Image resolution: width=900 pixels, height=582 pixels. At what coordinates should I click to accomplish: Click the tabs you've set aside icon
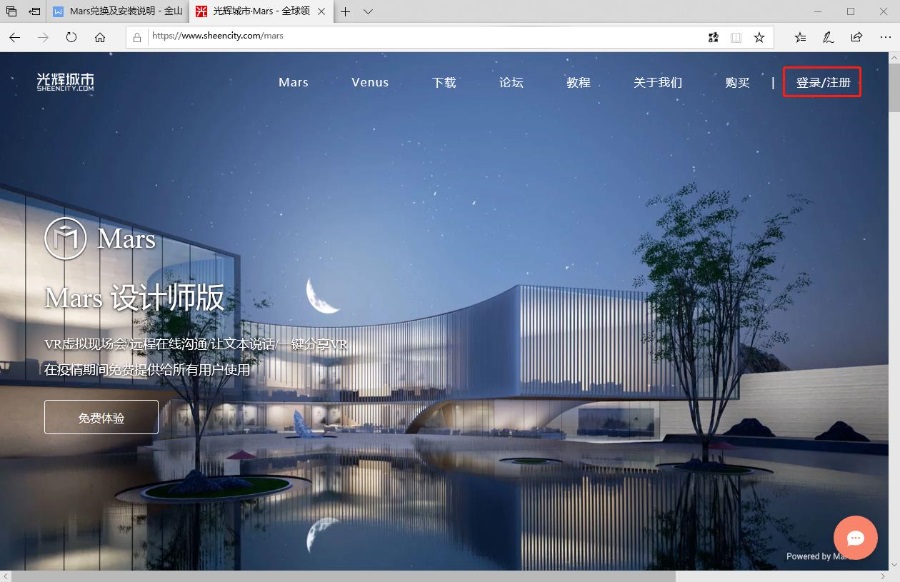11,11
